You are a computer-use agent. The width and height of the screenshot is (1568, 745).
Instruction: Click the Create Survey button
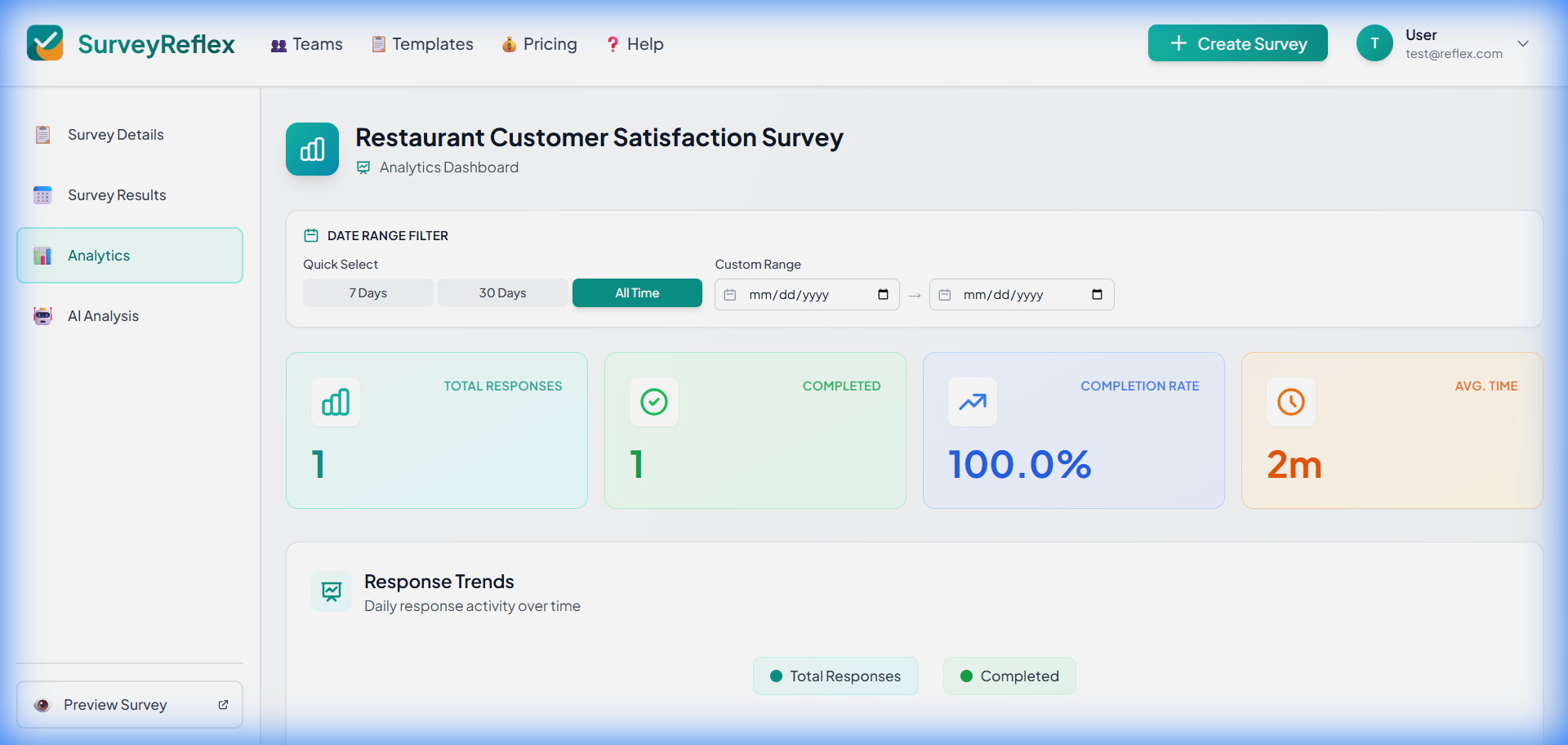click(1237, 43)
